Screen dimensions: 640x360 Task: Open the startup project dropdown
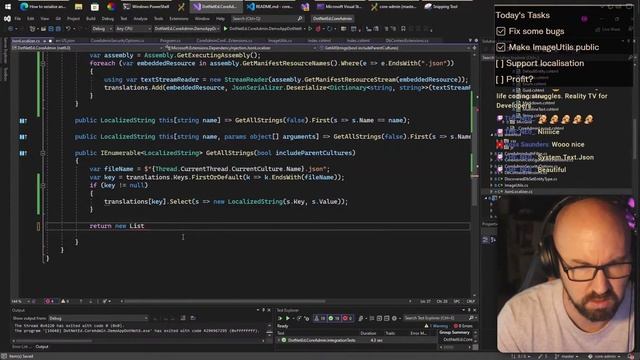pos(187,29)
